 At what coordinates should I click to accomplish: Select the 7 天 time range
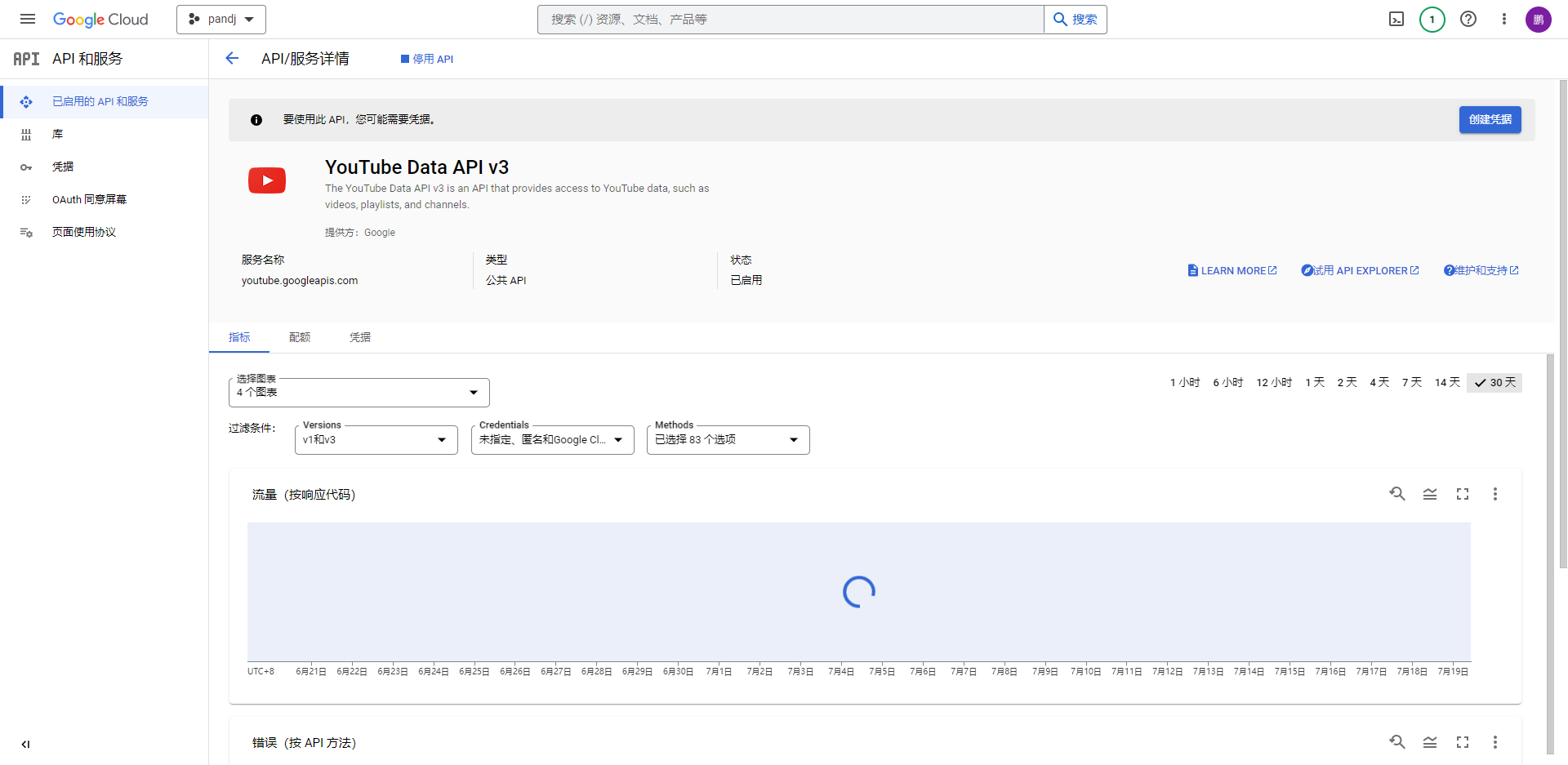(1411, 383)
